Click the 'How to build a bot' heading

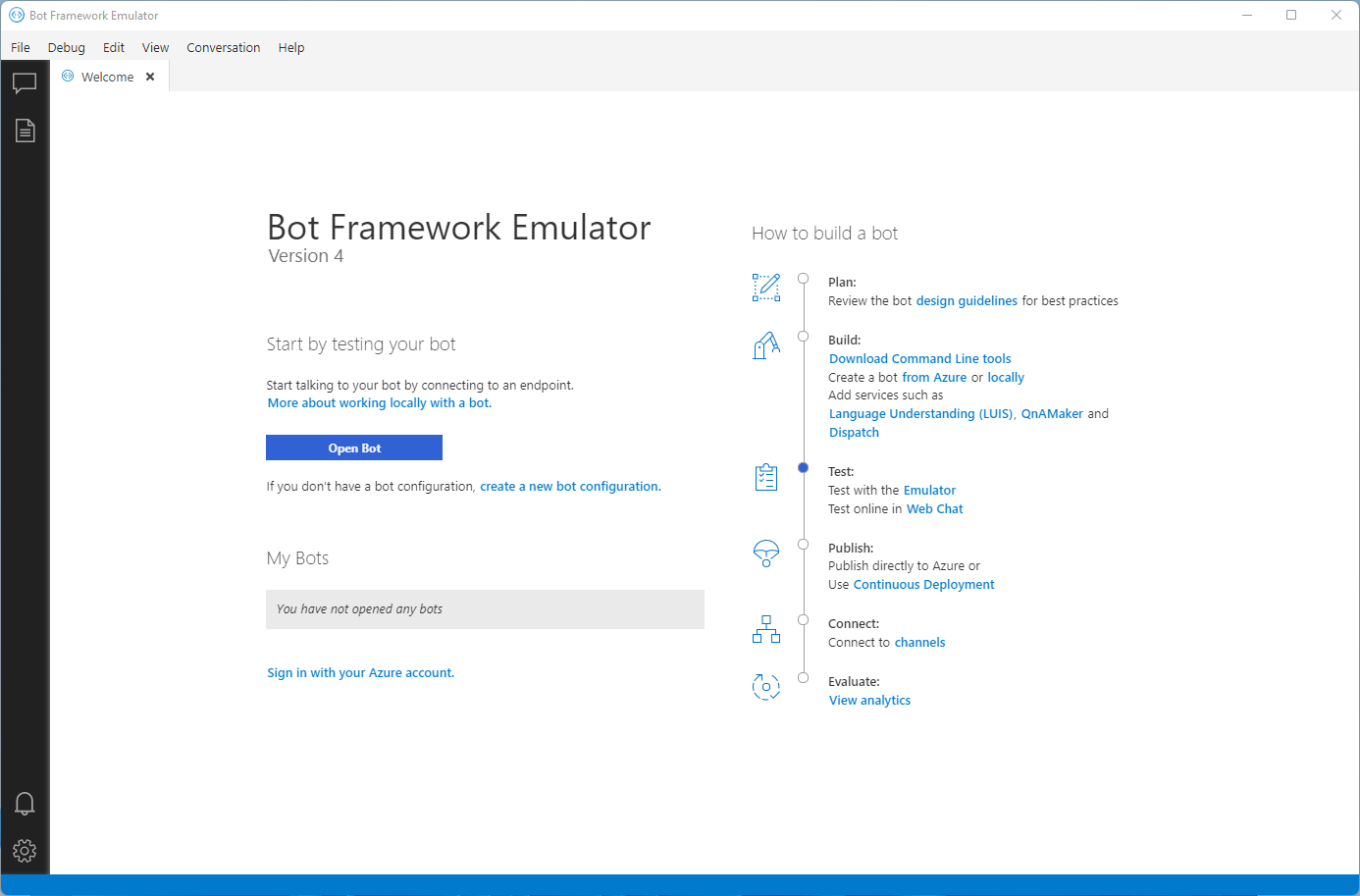click(824, 234)
